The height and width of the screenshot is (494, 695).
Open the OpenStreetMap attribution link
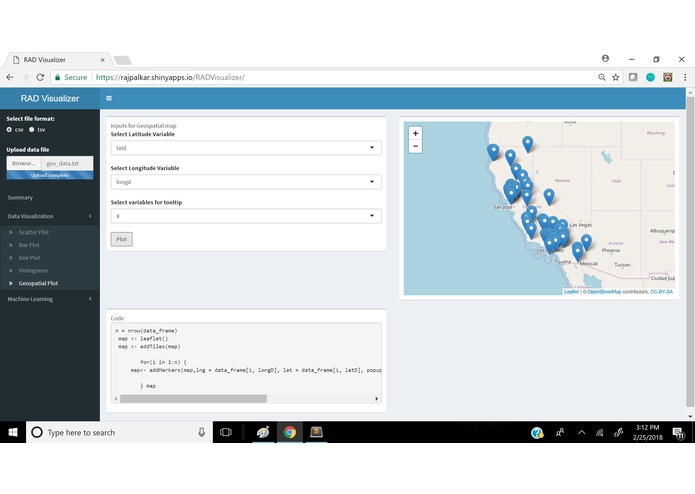click(x=604, y=292)
